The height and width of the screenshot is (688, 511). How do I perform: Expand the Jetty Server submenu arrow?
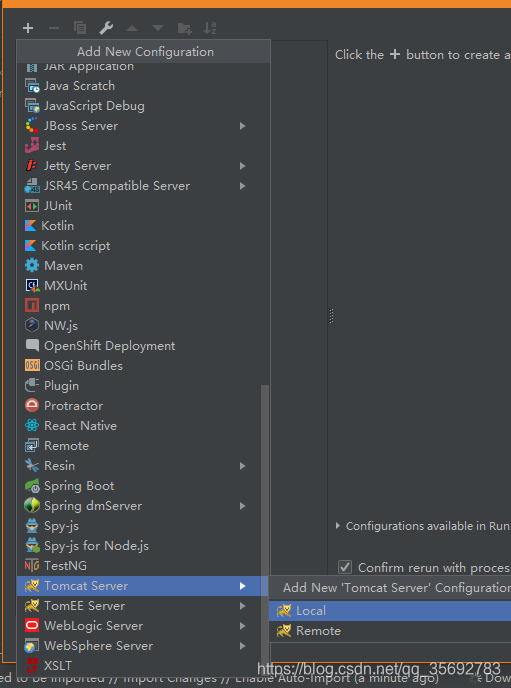pyautogui.click(x=242, y=166)
